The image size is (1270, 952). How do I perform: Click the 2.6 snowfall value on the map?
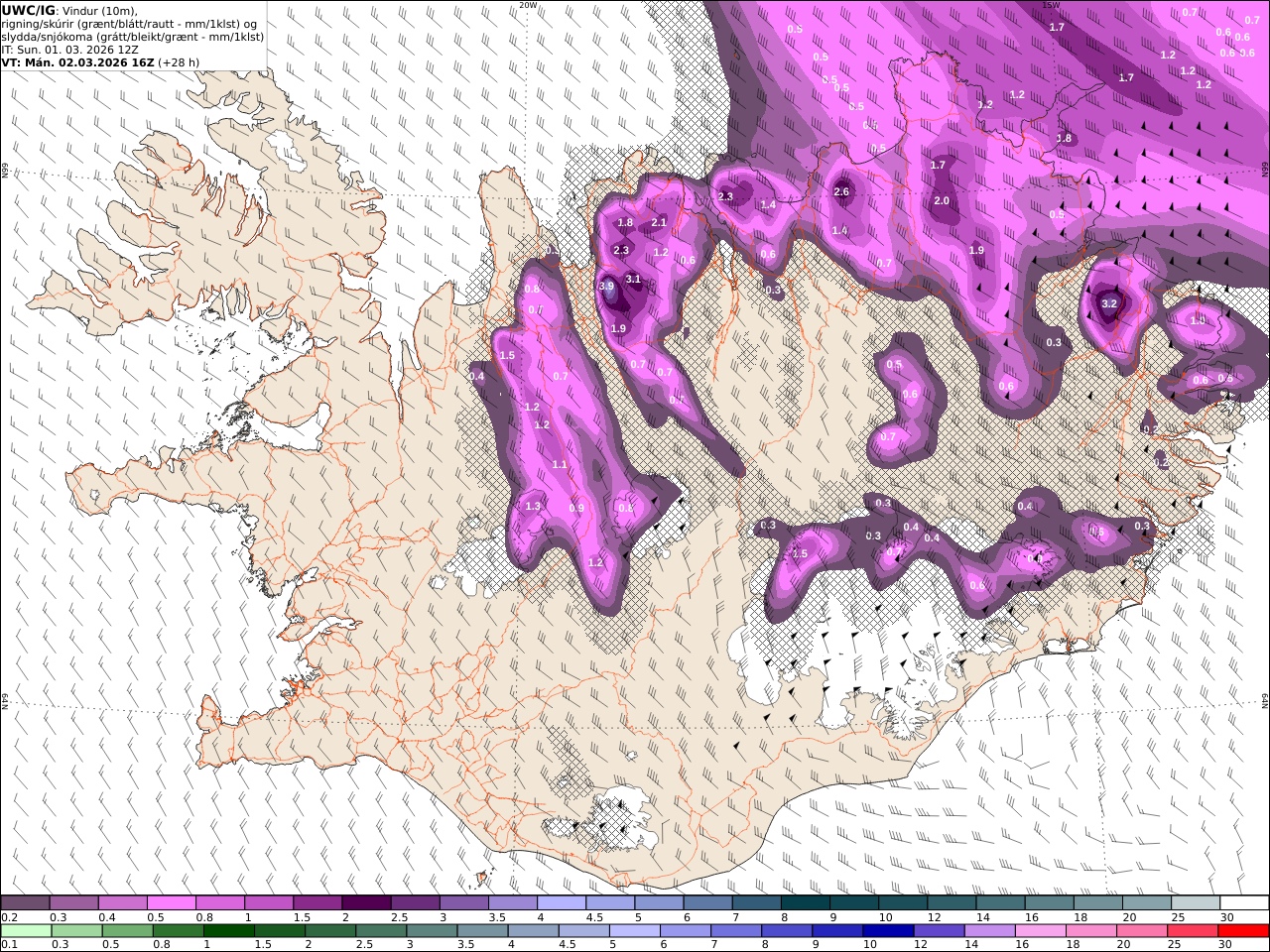coord(841,192)
